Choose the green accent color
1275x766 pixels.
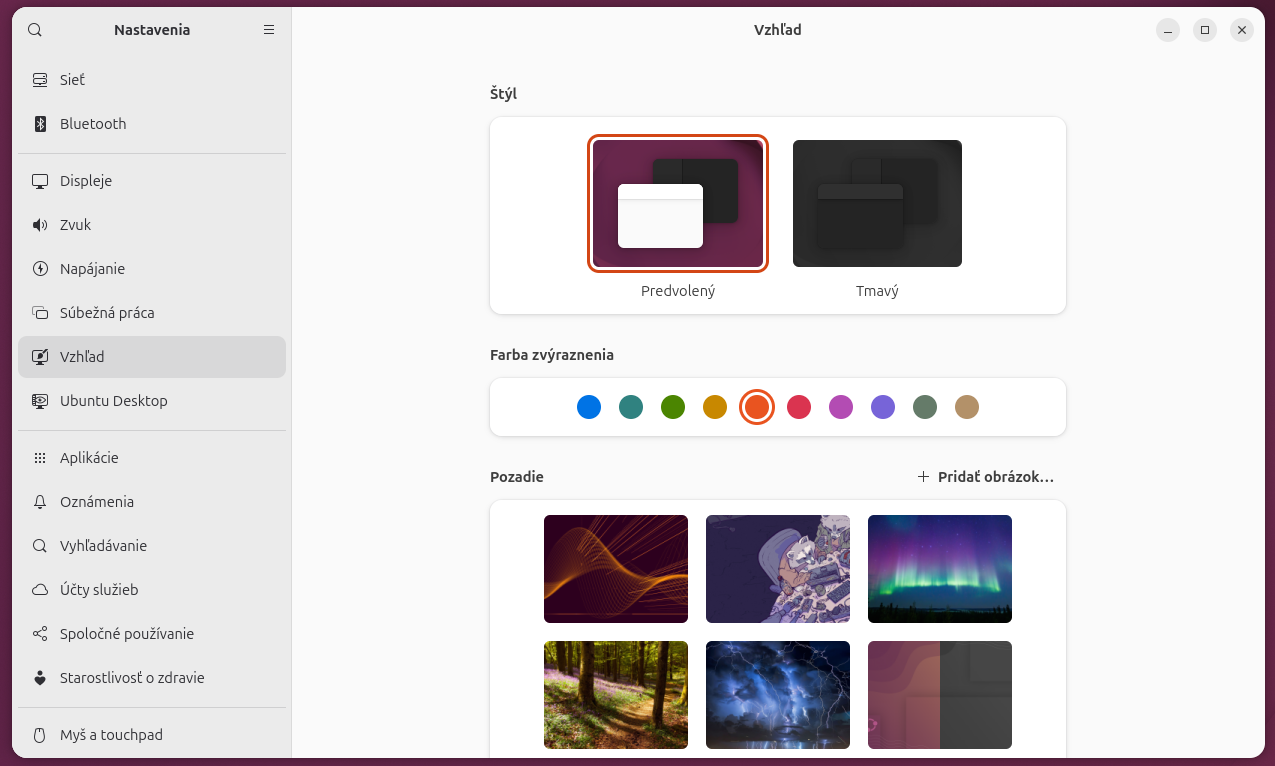click(673, 407)
